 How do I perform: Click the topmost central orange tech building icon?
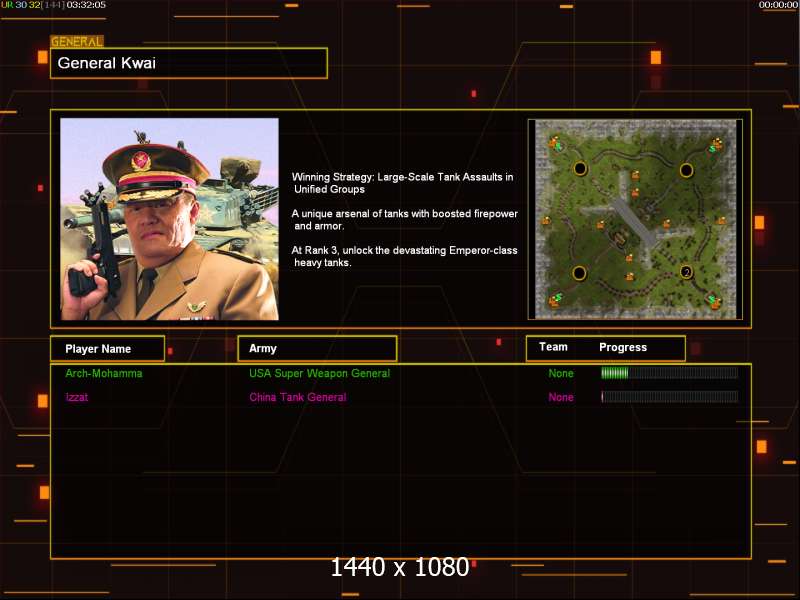635,175
